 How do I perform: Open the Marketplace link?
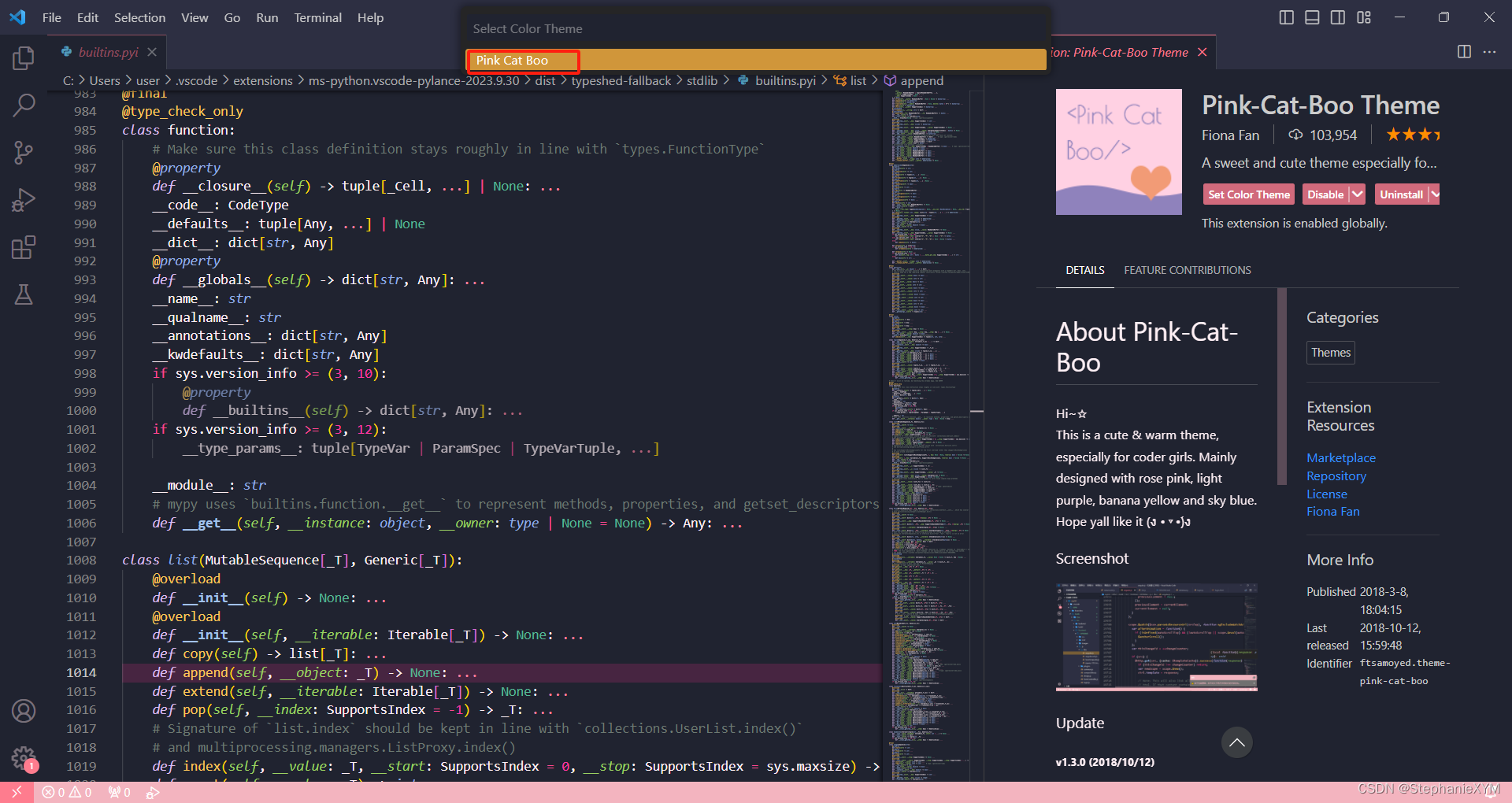click(1341, 457)
